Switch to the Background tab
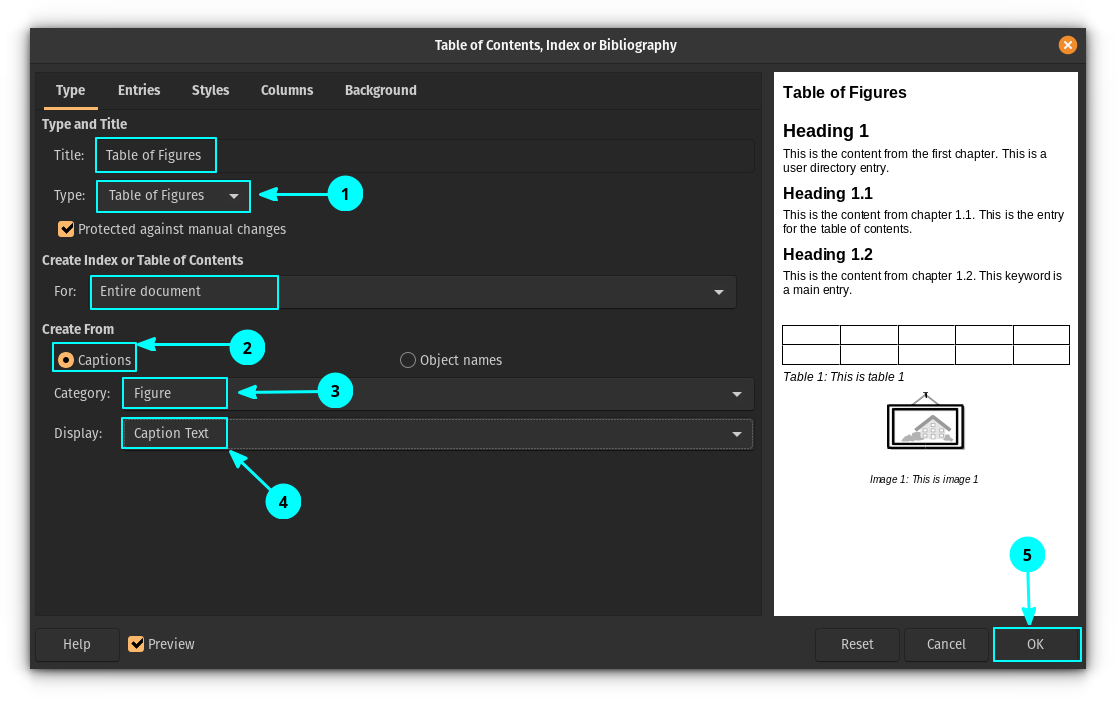This screenshot has width=1116, height=701. tap(380, 90)
